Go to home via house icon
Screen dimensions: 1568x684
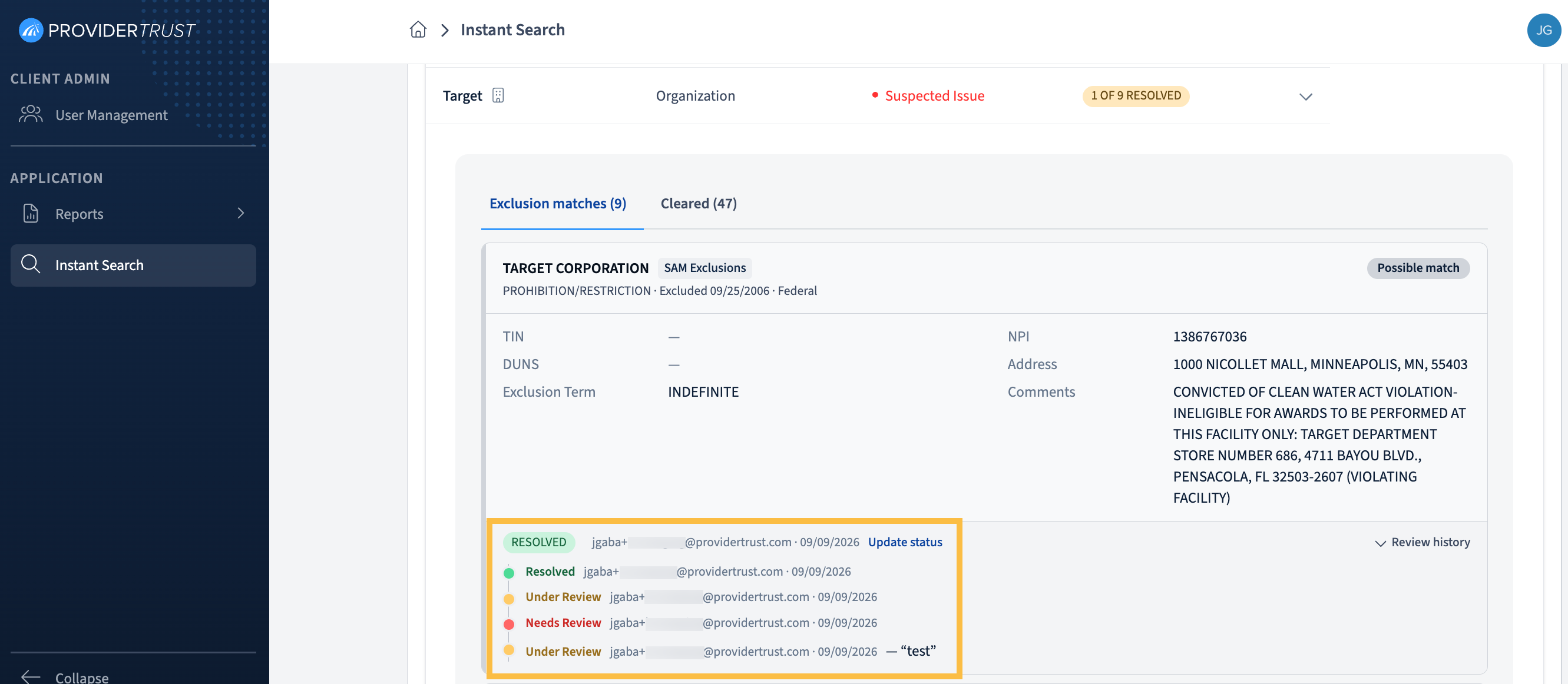(x=418, y=29)
